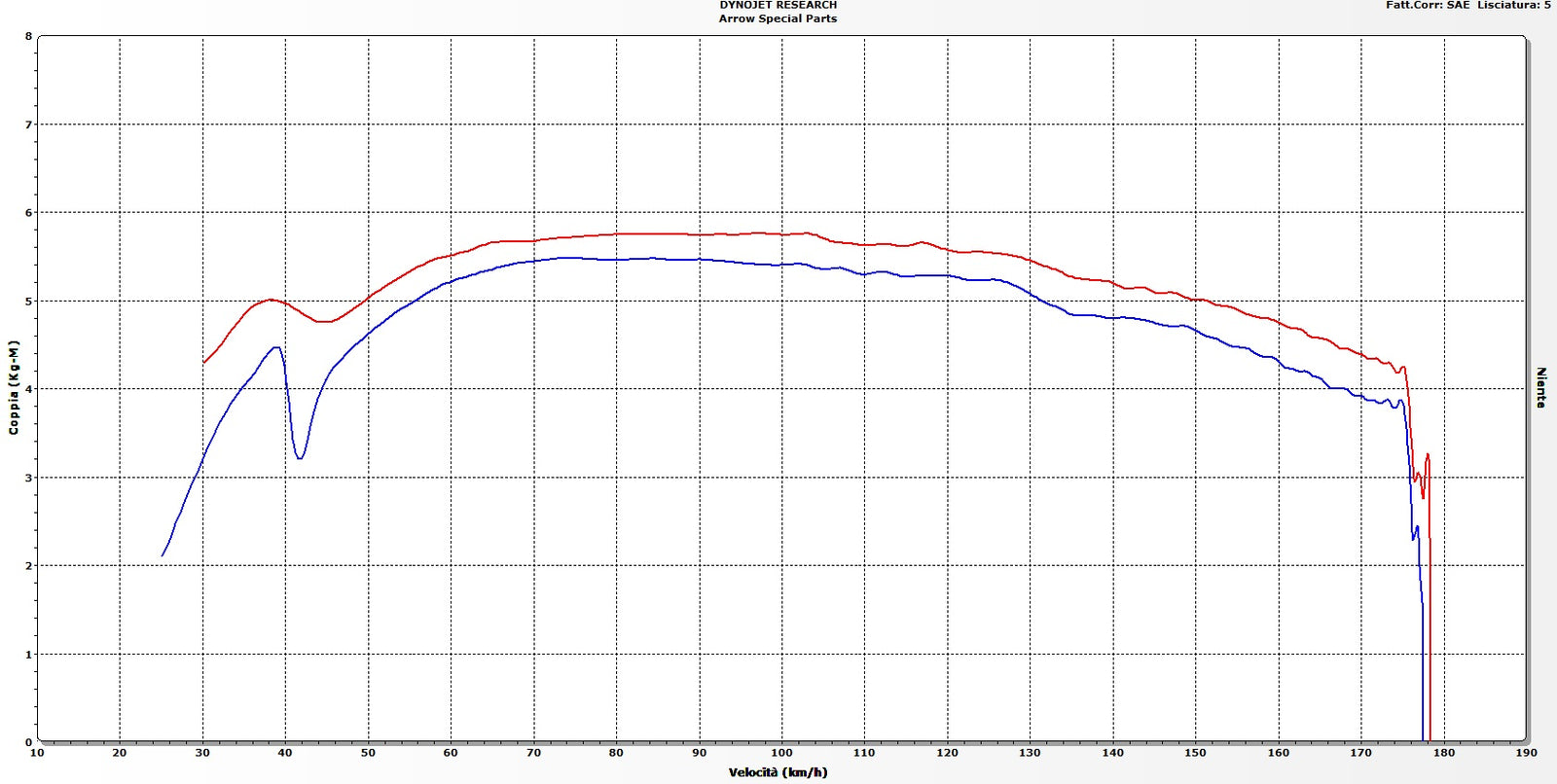Click the 180 speed tick label
The image size is (1557, 784).
pos(1444,753)
